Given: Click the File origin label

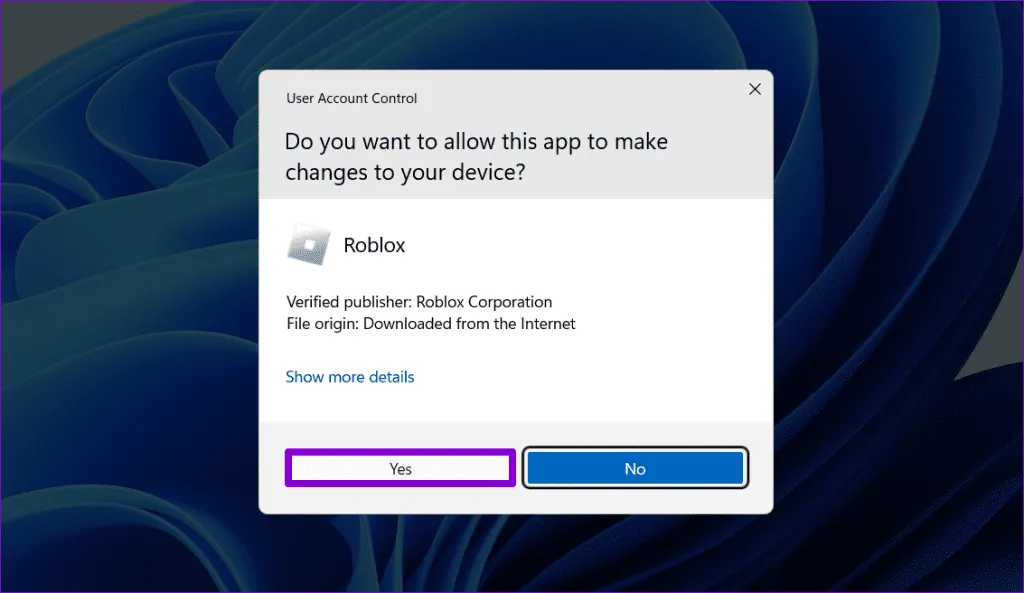Looking at the screenshot, I should 322,324.
